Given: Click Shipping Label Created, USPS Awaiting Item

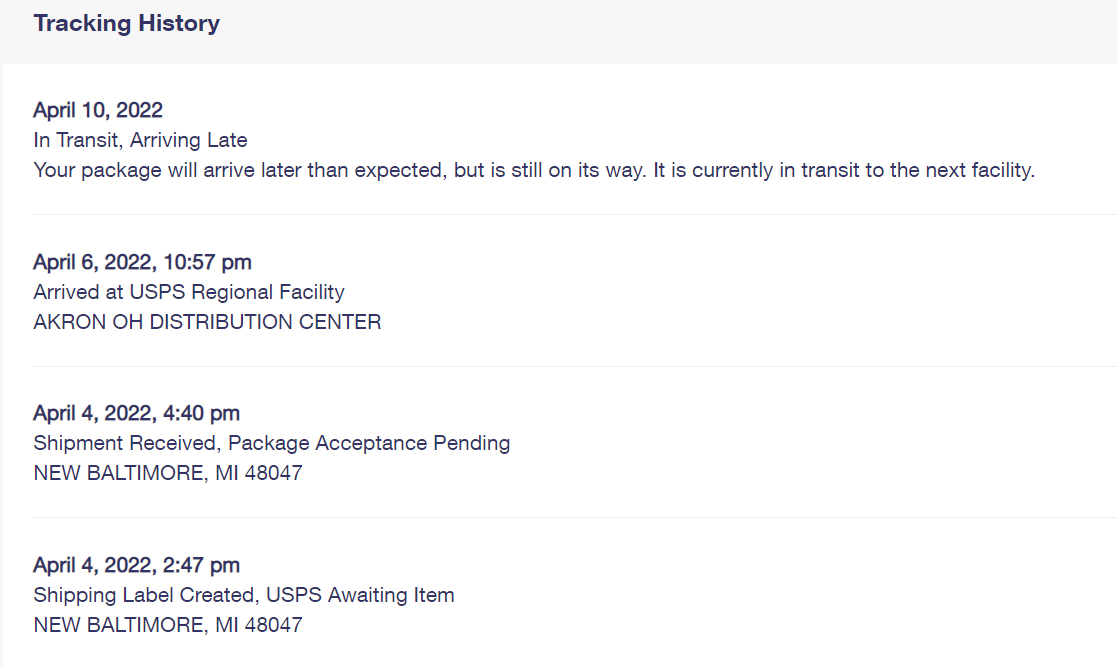Looking at the screenshot, I should click(244, 595).
